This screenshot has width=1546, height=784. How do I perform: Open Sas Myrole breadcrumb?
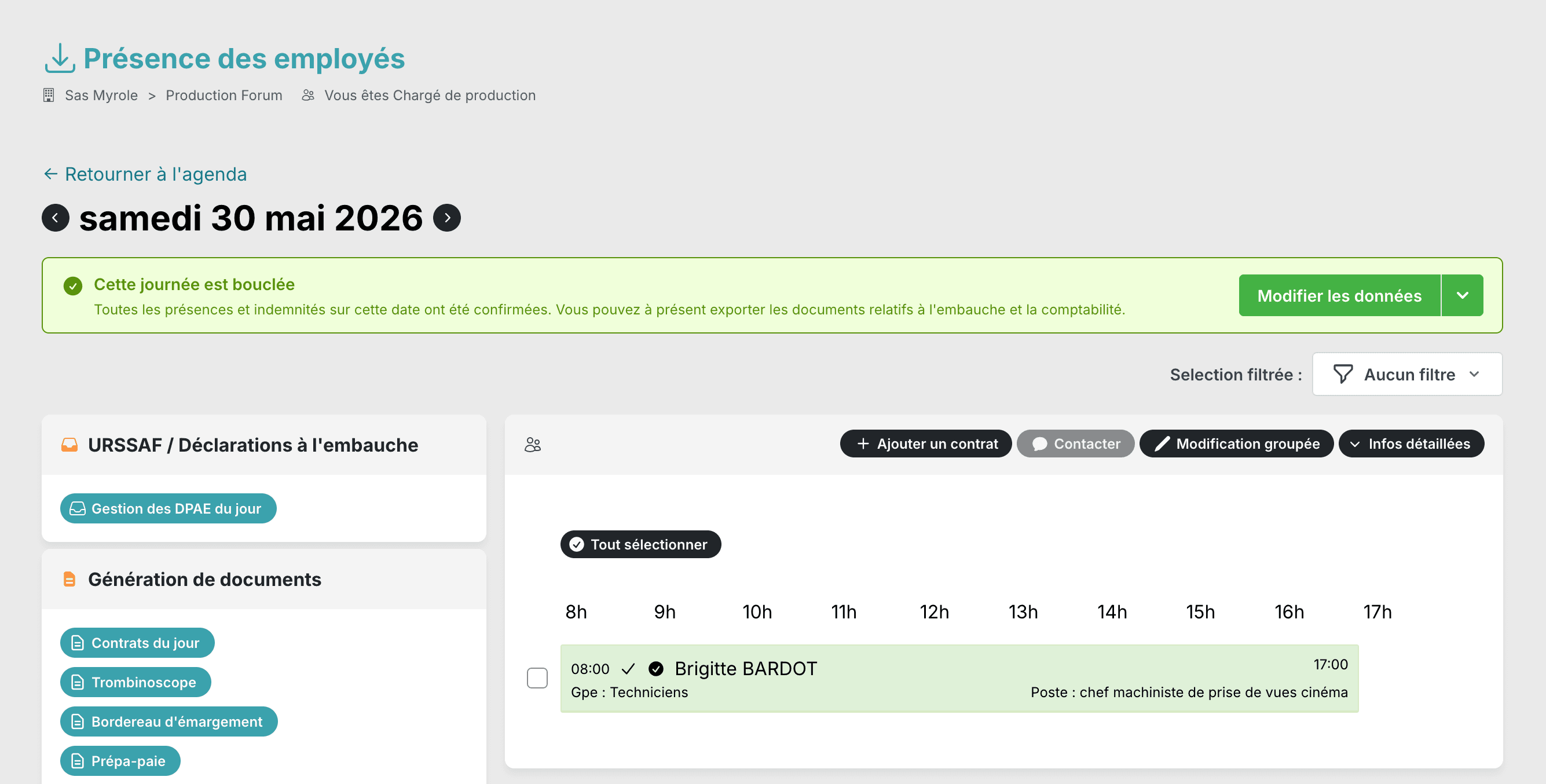coord(101,95)
